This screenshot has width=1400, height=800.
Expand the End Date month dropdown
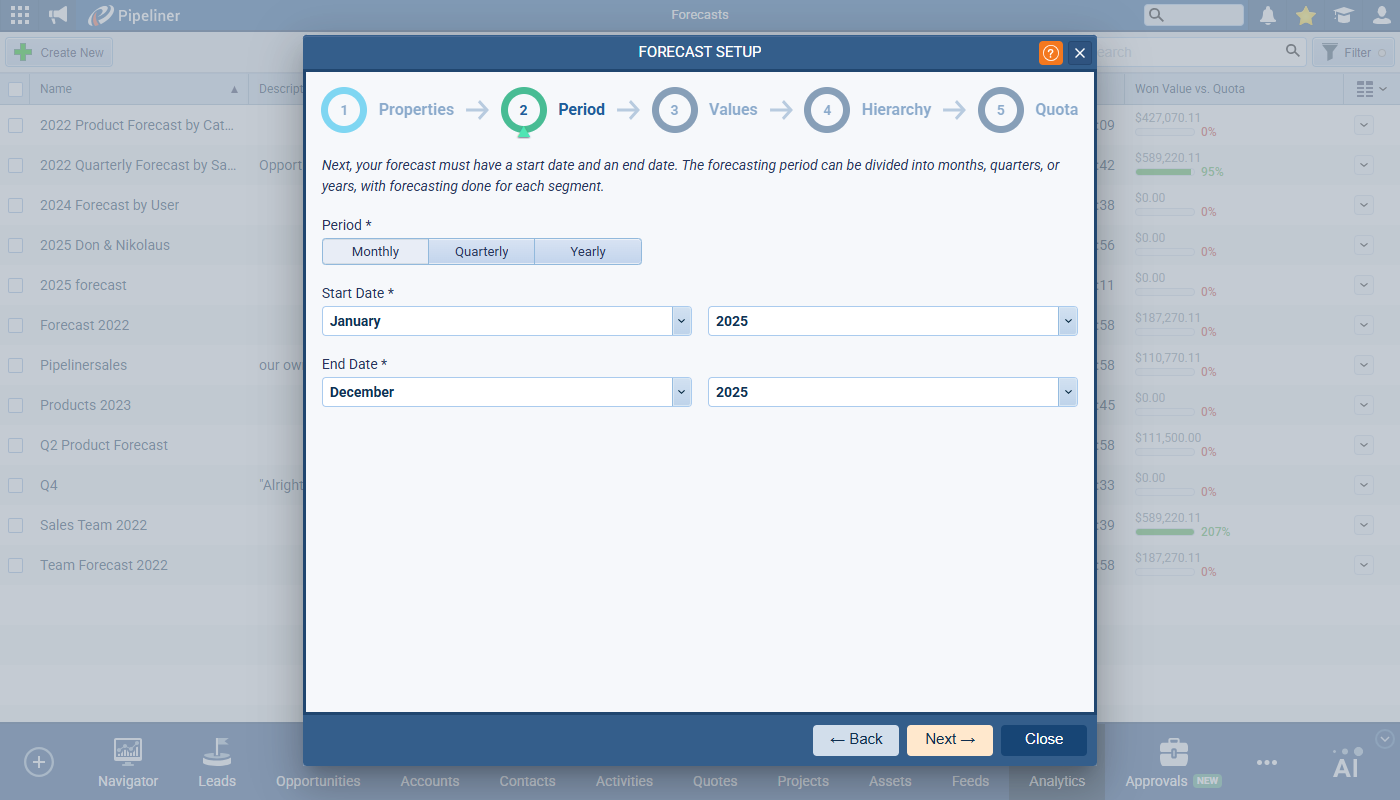681,392
